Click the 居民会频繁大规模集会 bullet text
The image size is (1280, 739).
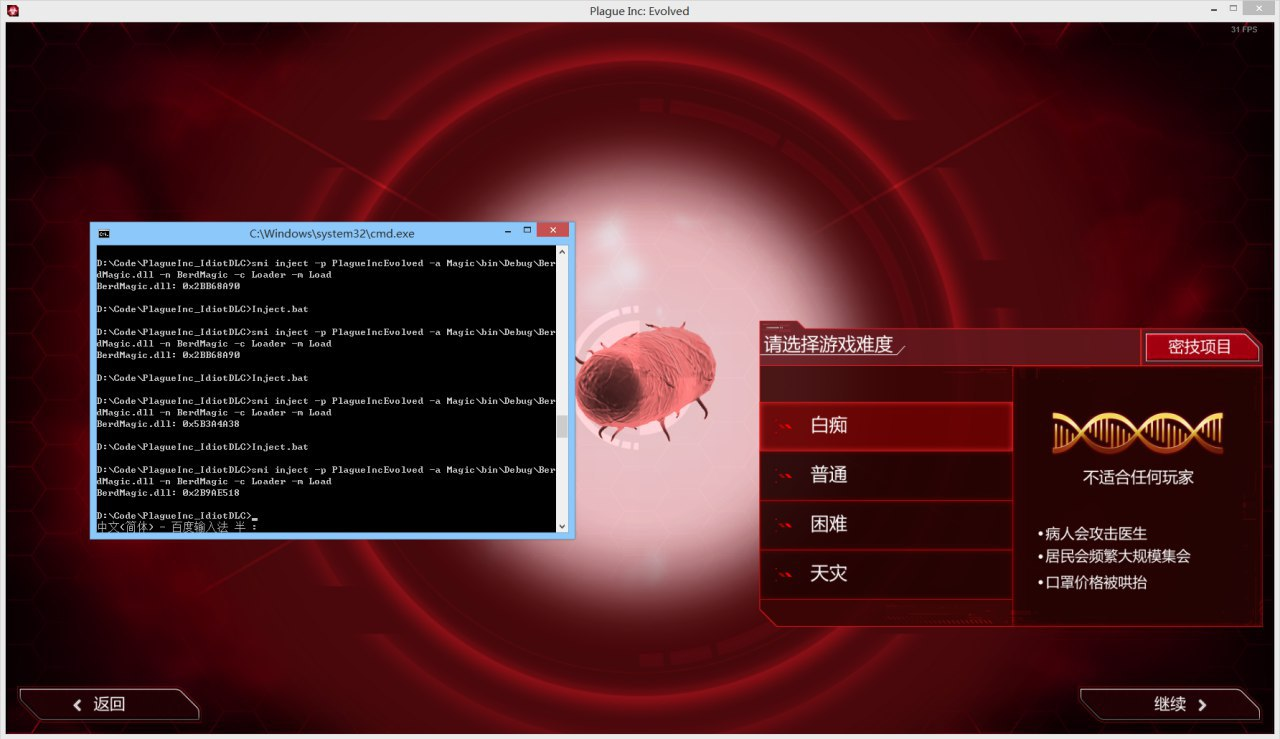tap(1118, 557)
